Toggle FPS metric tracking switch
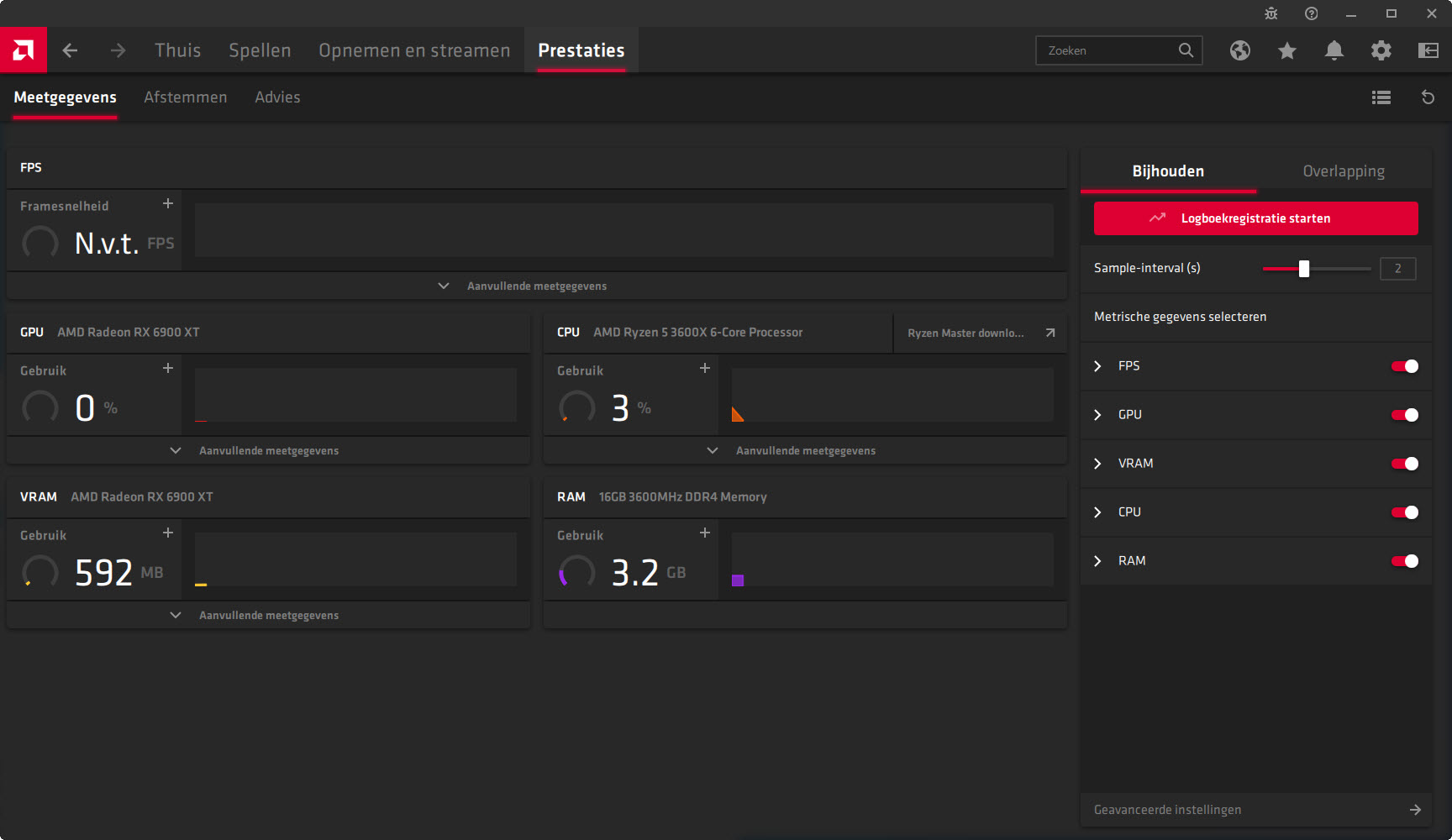 click(x=1404, y=366)
